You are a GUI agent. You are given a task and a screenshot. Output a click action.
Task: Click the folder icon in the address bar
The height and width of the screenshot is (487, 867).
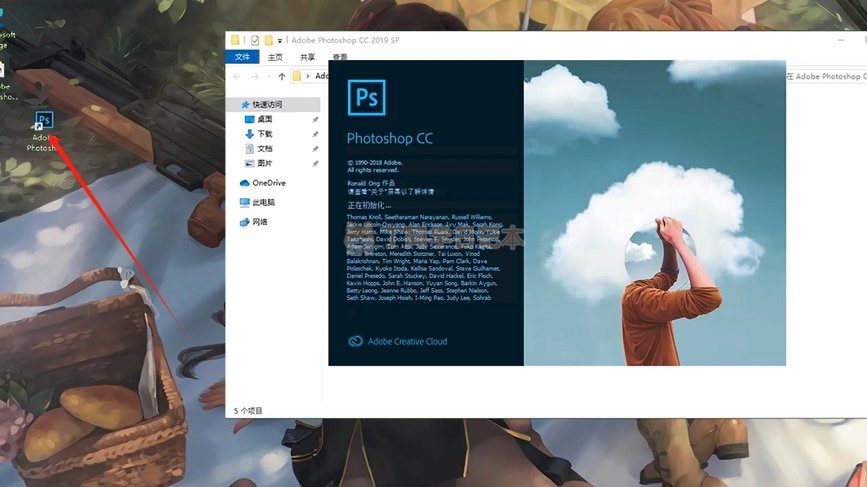click(x=297, y=76)
